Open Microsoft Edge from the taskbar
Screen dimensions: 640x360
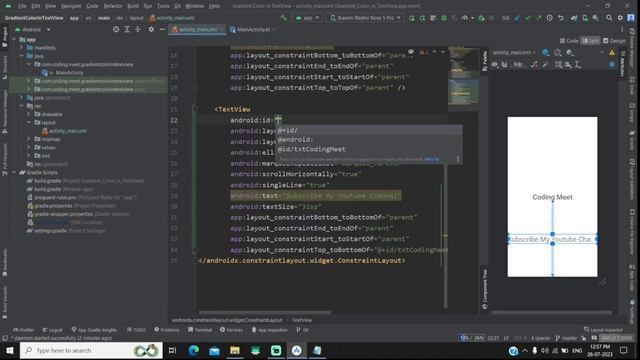[193, 350]
